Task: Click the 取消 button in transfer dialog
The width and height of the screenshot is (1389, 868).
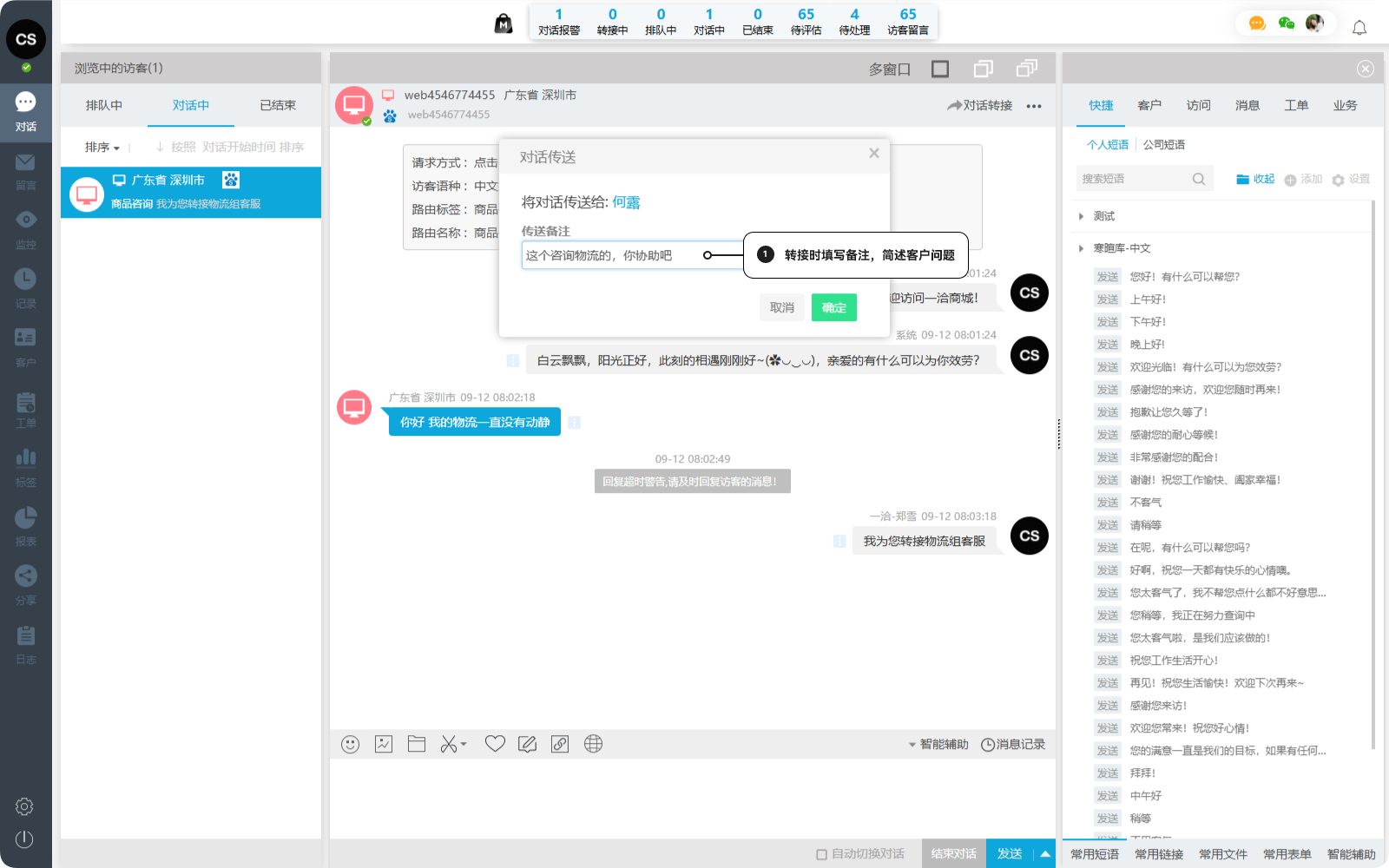Action: point(781,307)
